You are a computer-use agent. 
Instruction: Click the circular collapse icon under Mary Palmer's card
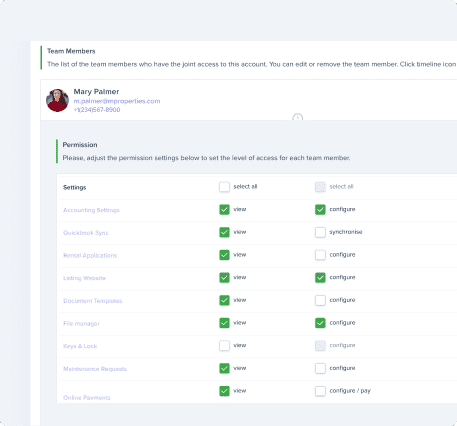(298, 118)
